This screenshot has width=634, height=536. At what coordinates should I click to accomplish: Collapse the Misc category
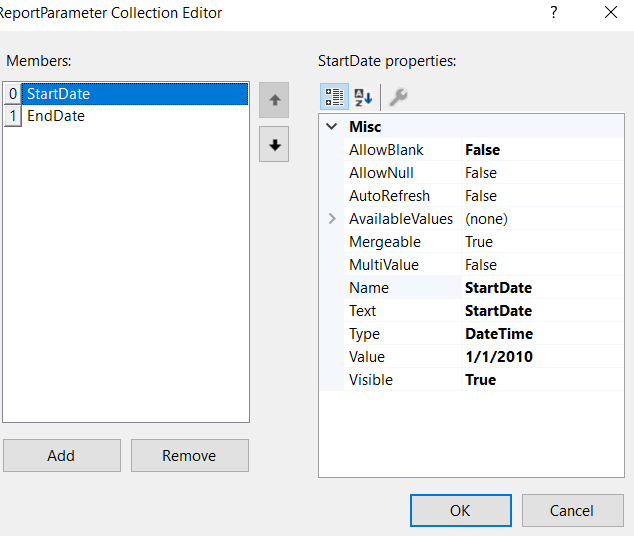(x=332, y=127)
